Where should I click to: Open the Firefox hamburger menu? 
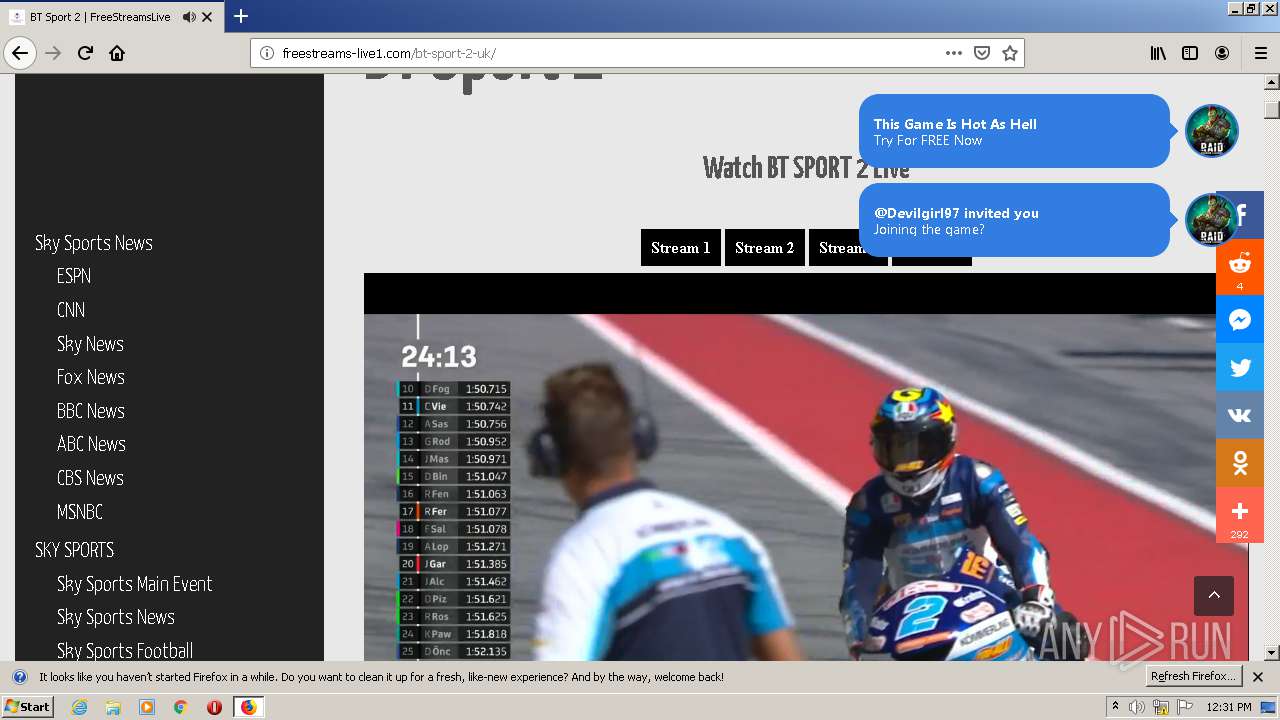click(1260, 53)
